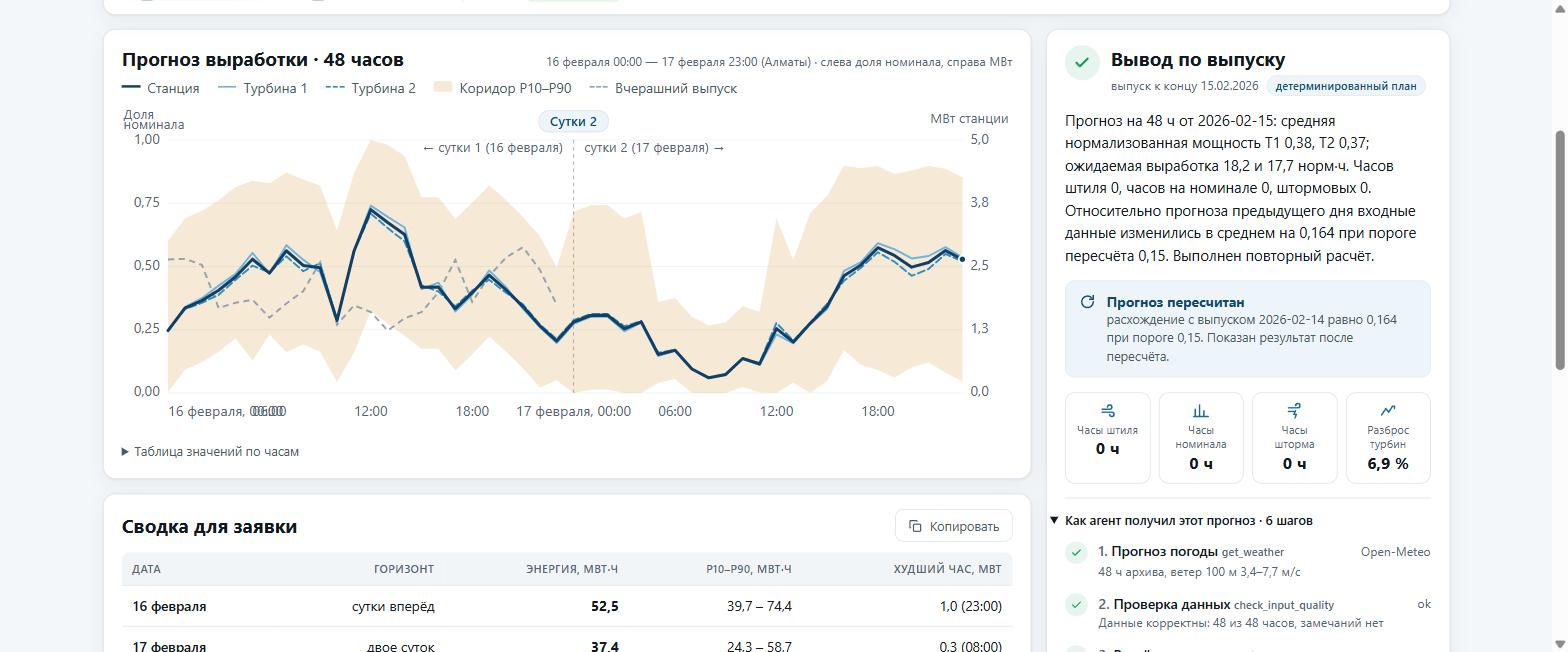1568x652 pixels.
Task: Click the детерминированный план badge
Action: [1346, 86]
